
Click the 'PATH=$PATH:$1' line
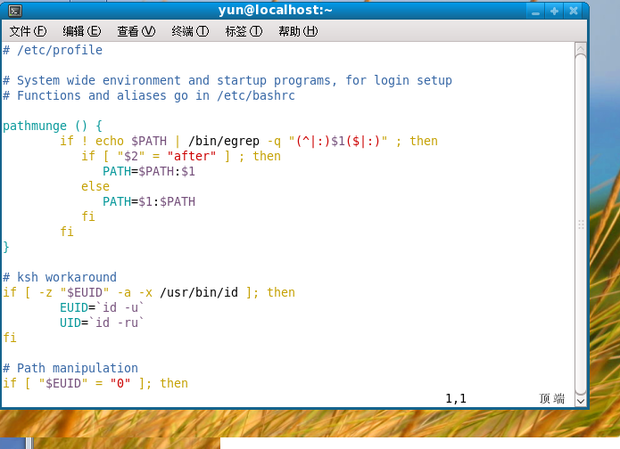[149, 172]
